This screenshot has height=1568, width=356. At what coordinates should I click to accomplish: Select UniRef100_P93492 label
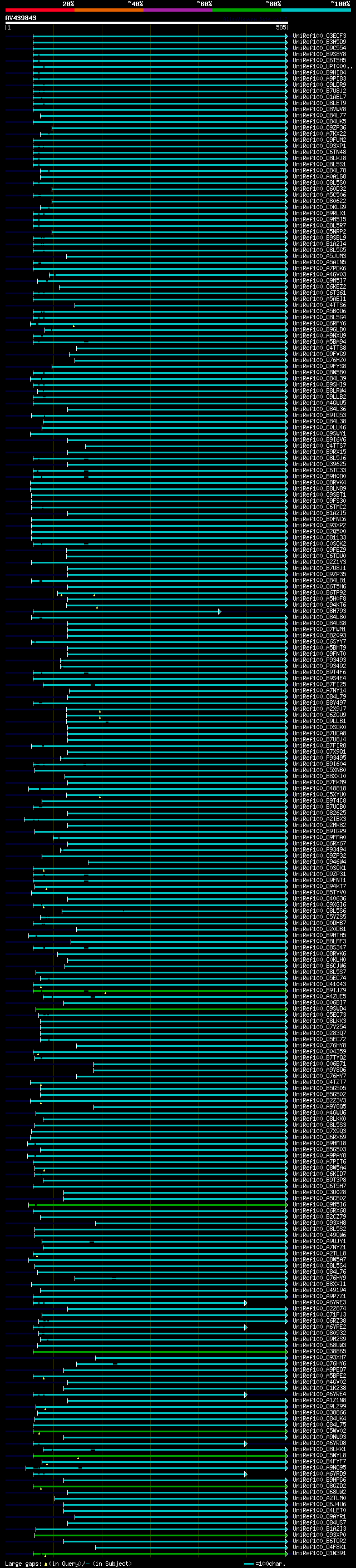319,666
